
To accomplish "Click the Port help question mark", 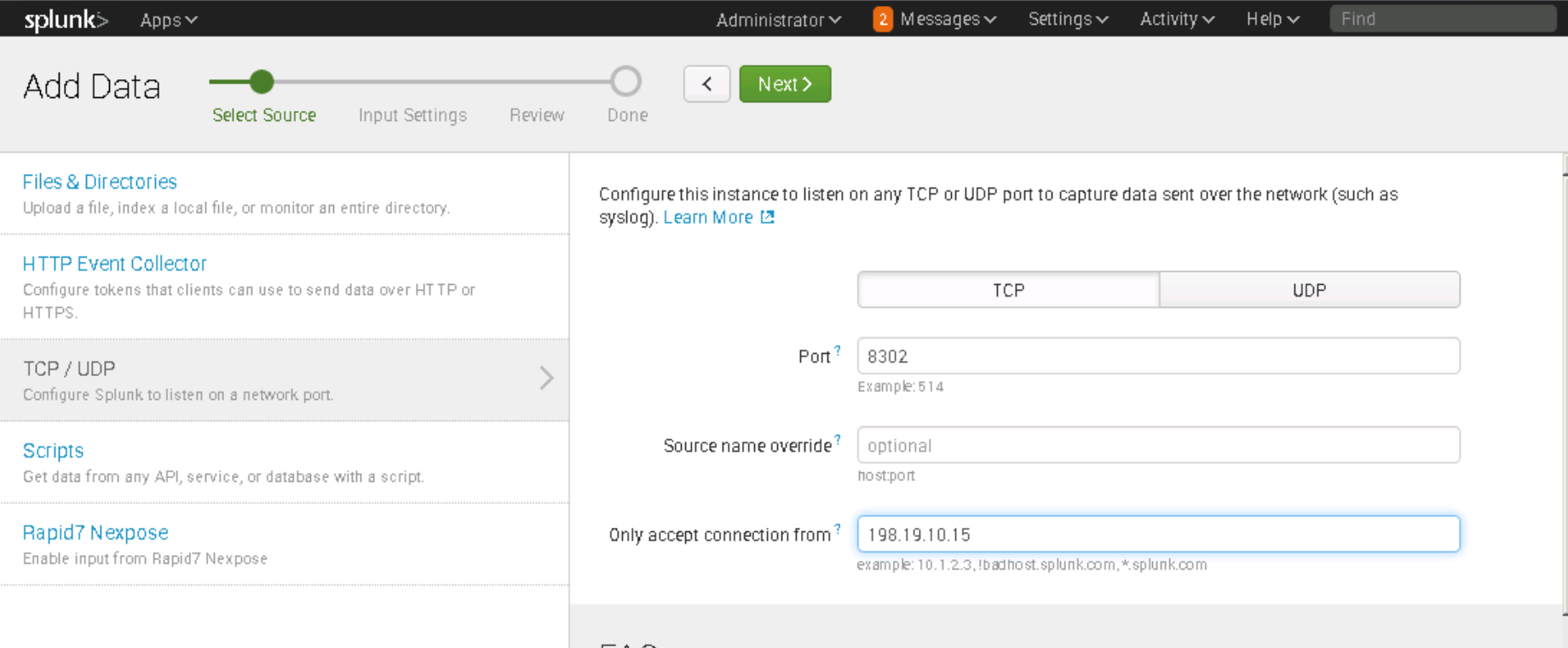I will coord(838,350).
